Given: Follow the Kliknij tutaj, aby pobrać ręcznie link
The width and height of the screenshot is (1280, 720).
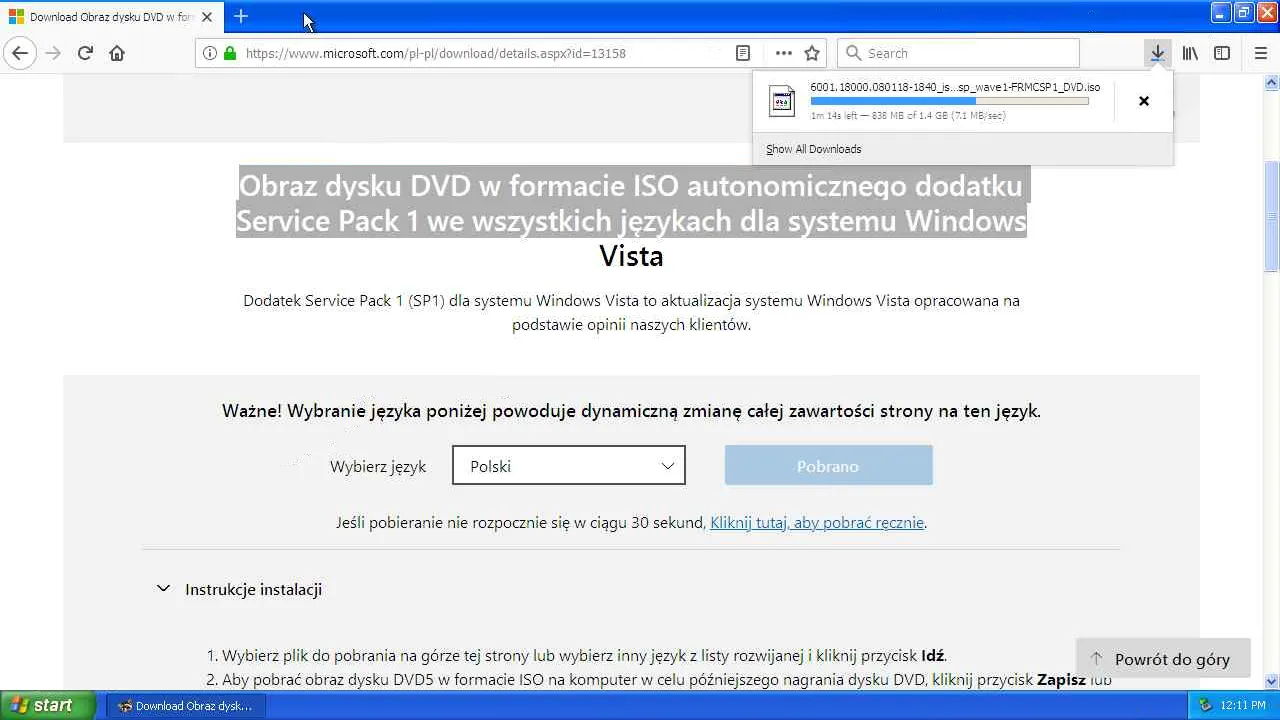Looking at the screenshot, I should click(817, 522).
